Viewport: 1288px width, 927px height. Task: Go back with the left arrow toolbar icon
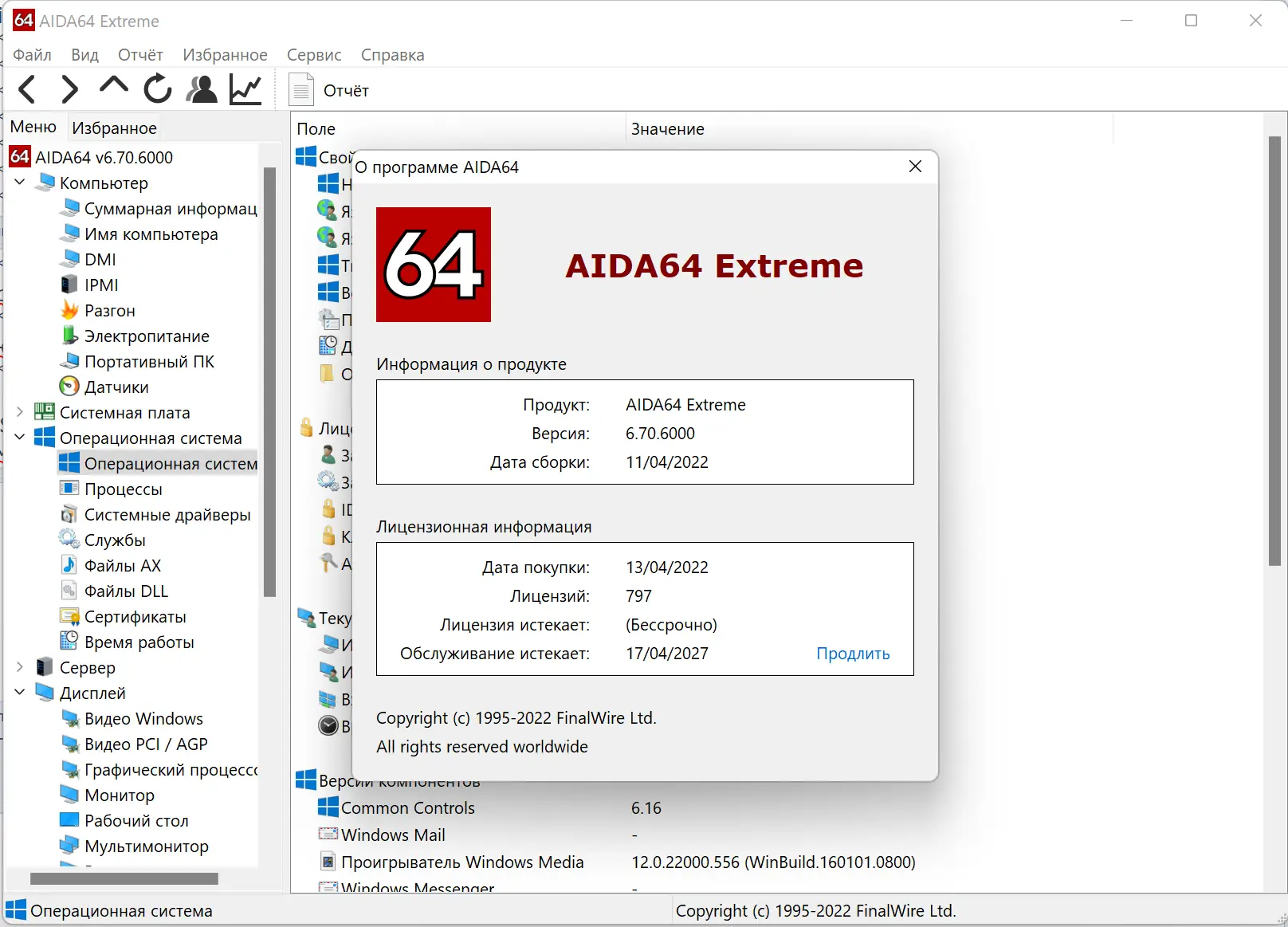click(27, 89)
